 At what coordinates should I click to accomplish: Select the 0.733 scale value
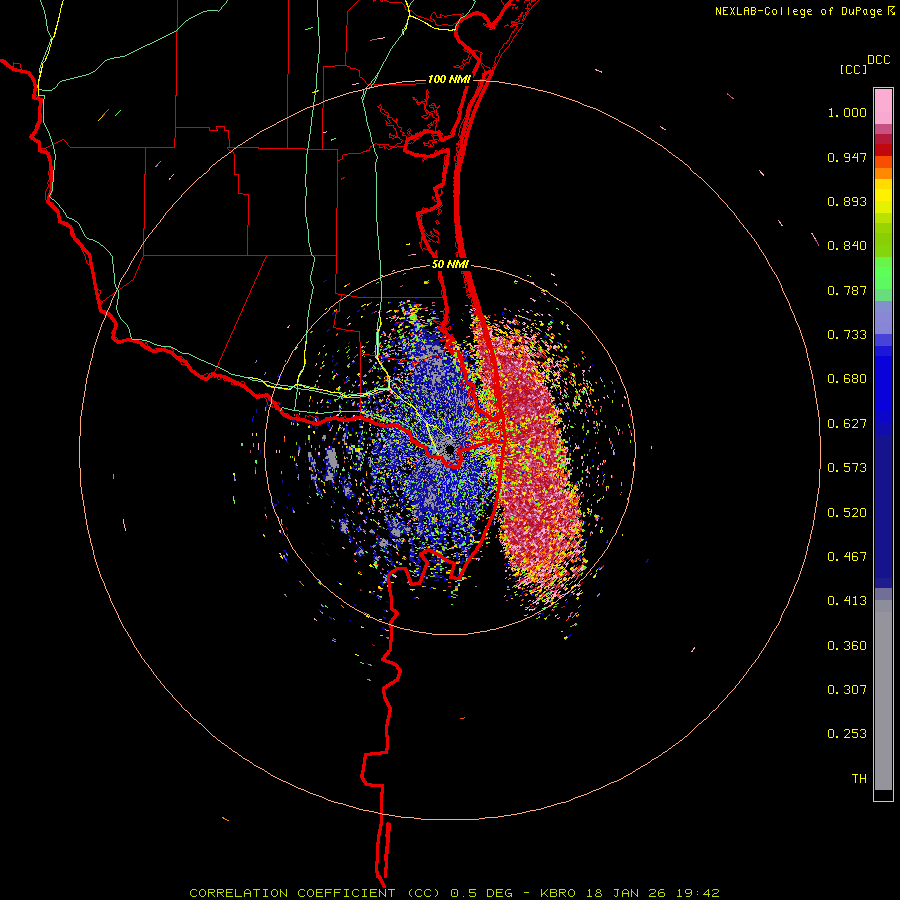[x=847, y=335]
